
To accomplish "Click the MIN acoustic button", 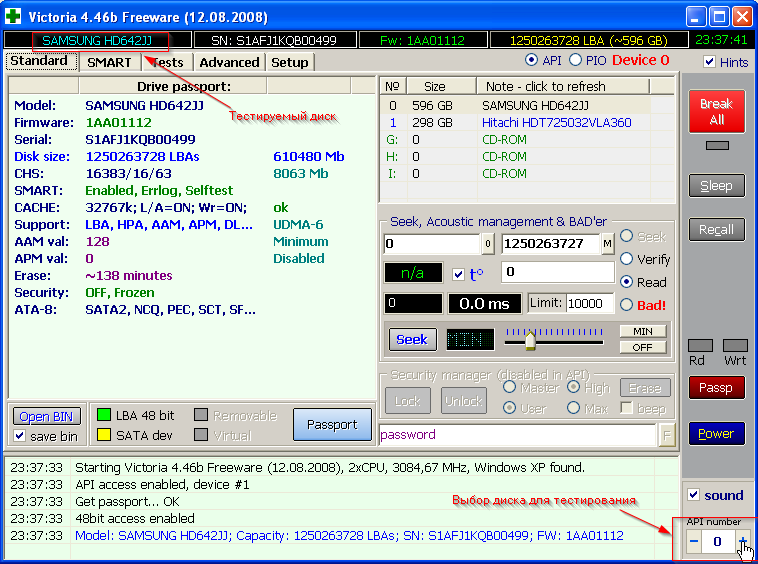I will [x=643, y=331].
